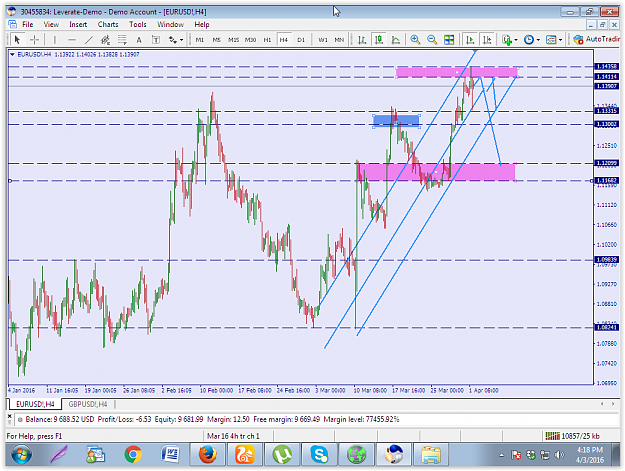Switch to MN timeframe
625x471 pixels.
339,40
